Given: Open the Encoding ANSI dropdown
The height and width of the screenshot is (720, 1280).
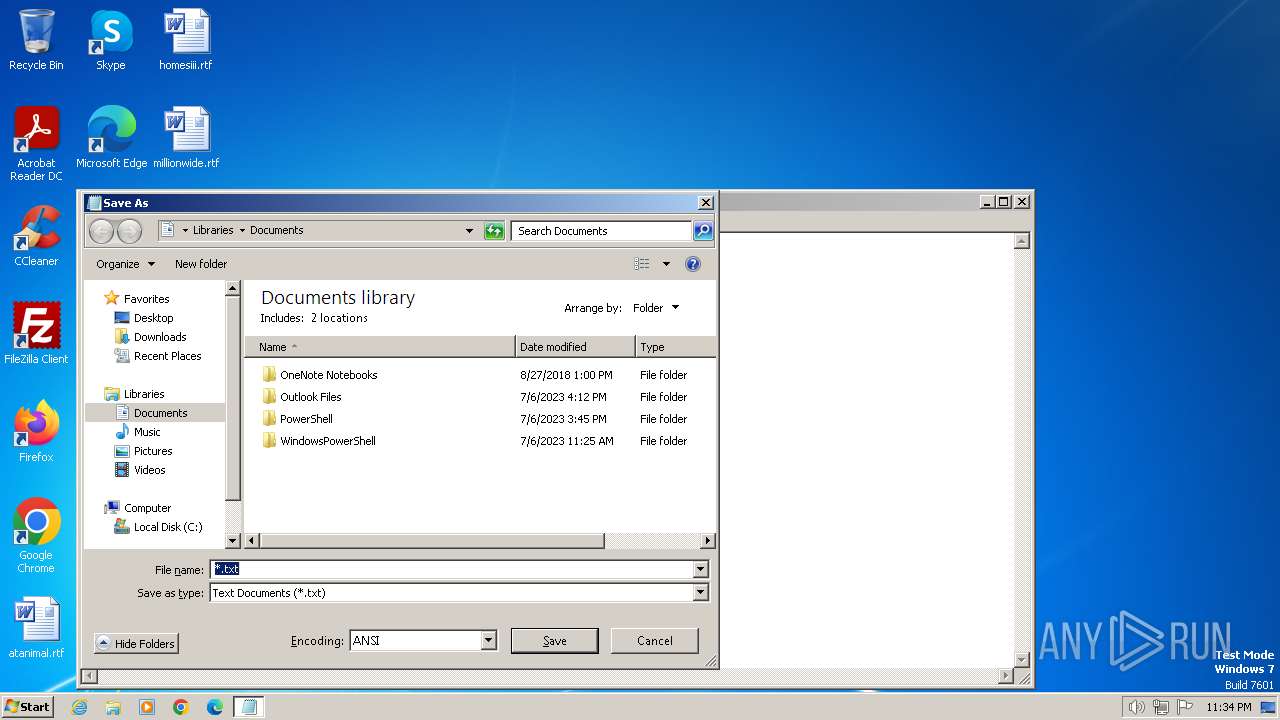Looking at the screenshot, I should click(x=488, y=641).
